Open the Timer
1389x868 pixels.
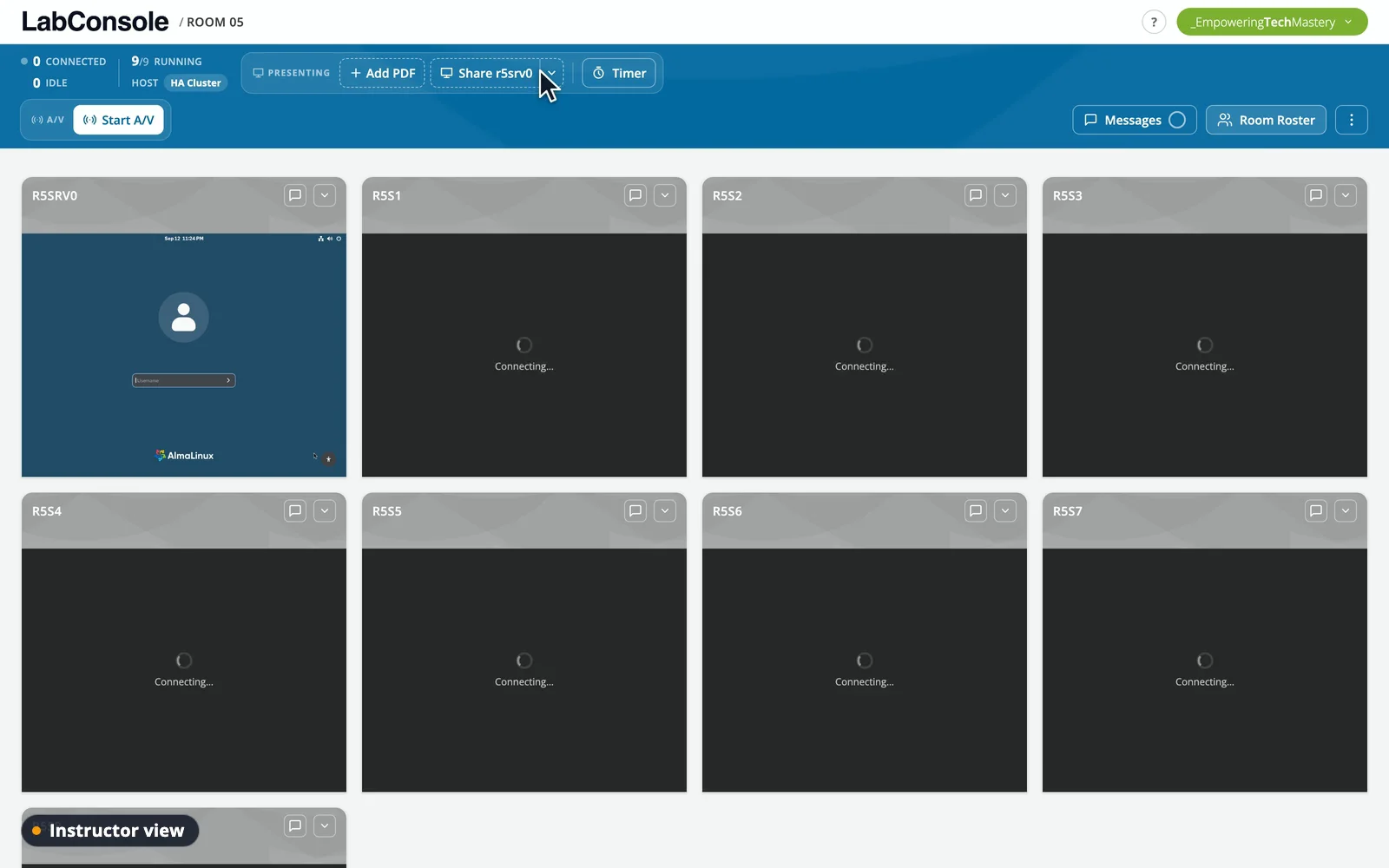pos(619,73)
